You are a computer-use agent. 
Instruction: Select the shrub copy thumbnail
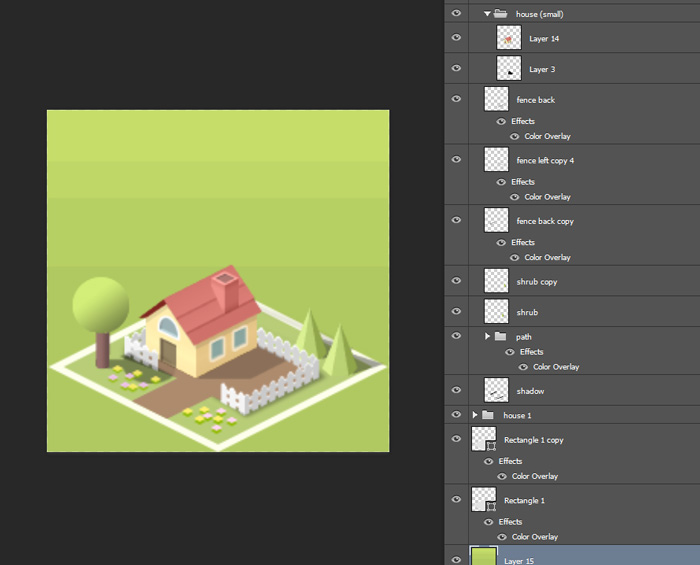click(x=496, y=281)
